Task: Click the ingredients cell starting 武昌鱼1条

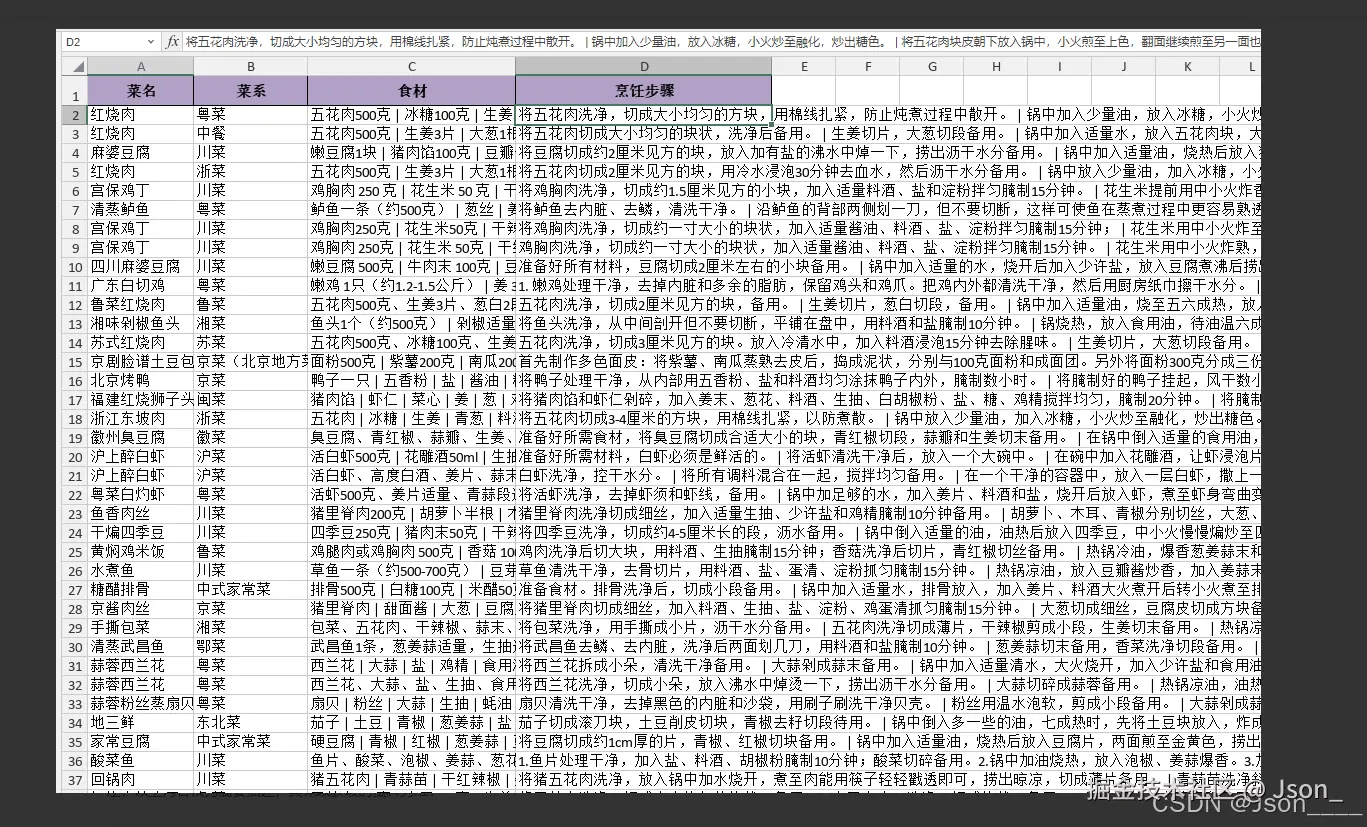Action: pyautogui.click(x=412, y=646)
